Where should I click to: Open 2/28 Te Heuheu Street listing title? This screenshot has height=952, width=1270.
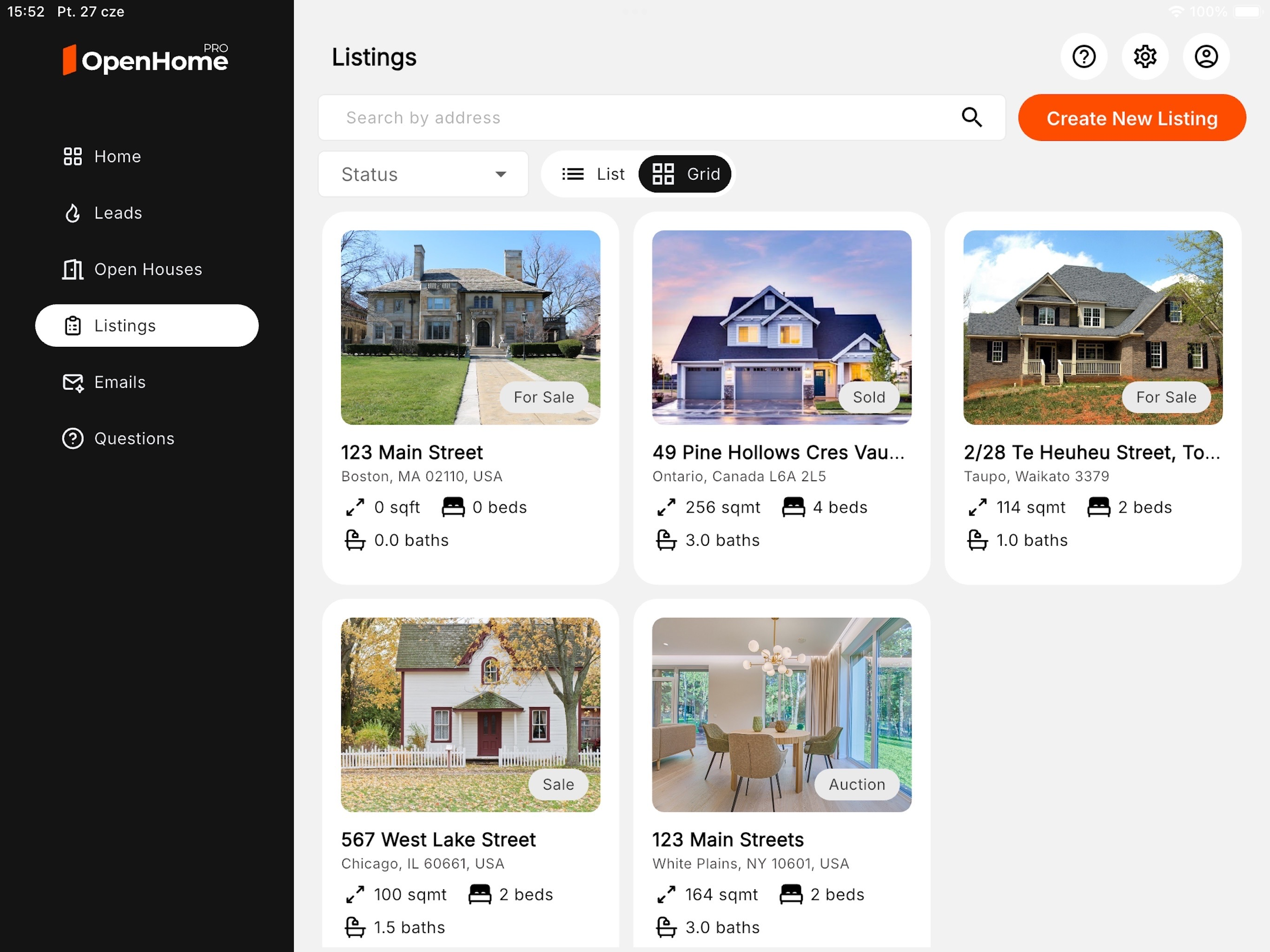coord(1091,452)
